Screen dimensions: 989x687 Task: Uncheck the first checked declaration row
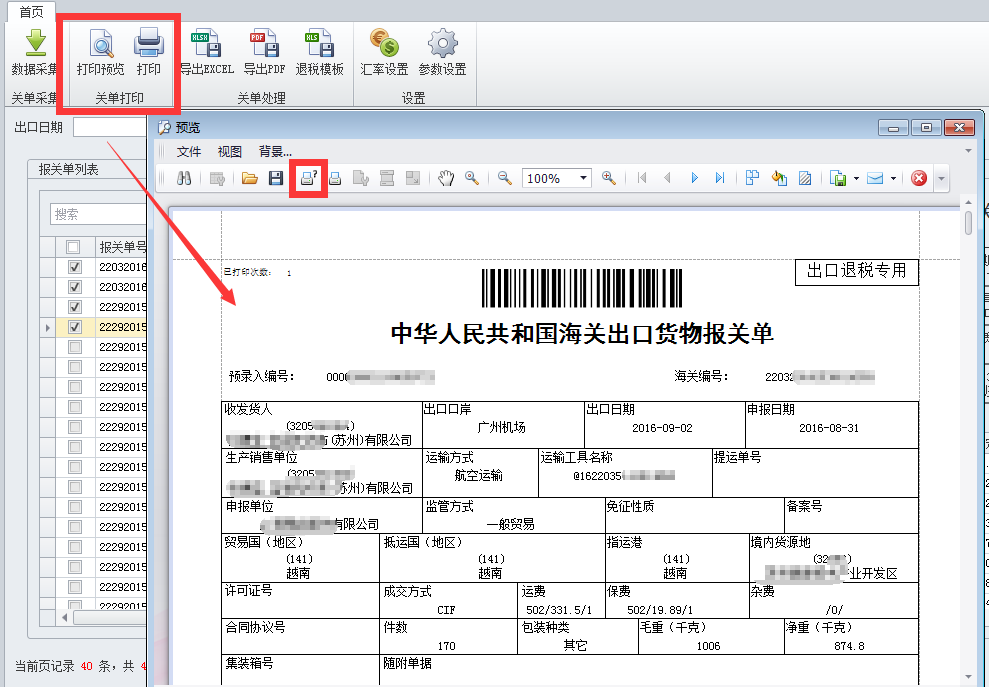click(x=74, y=268)
